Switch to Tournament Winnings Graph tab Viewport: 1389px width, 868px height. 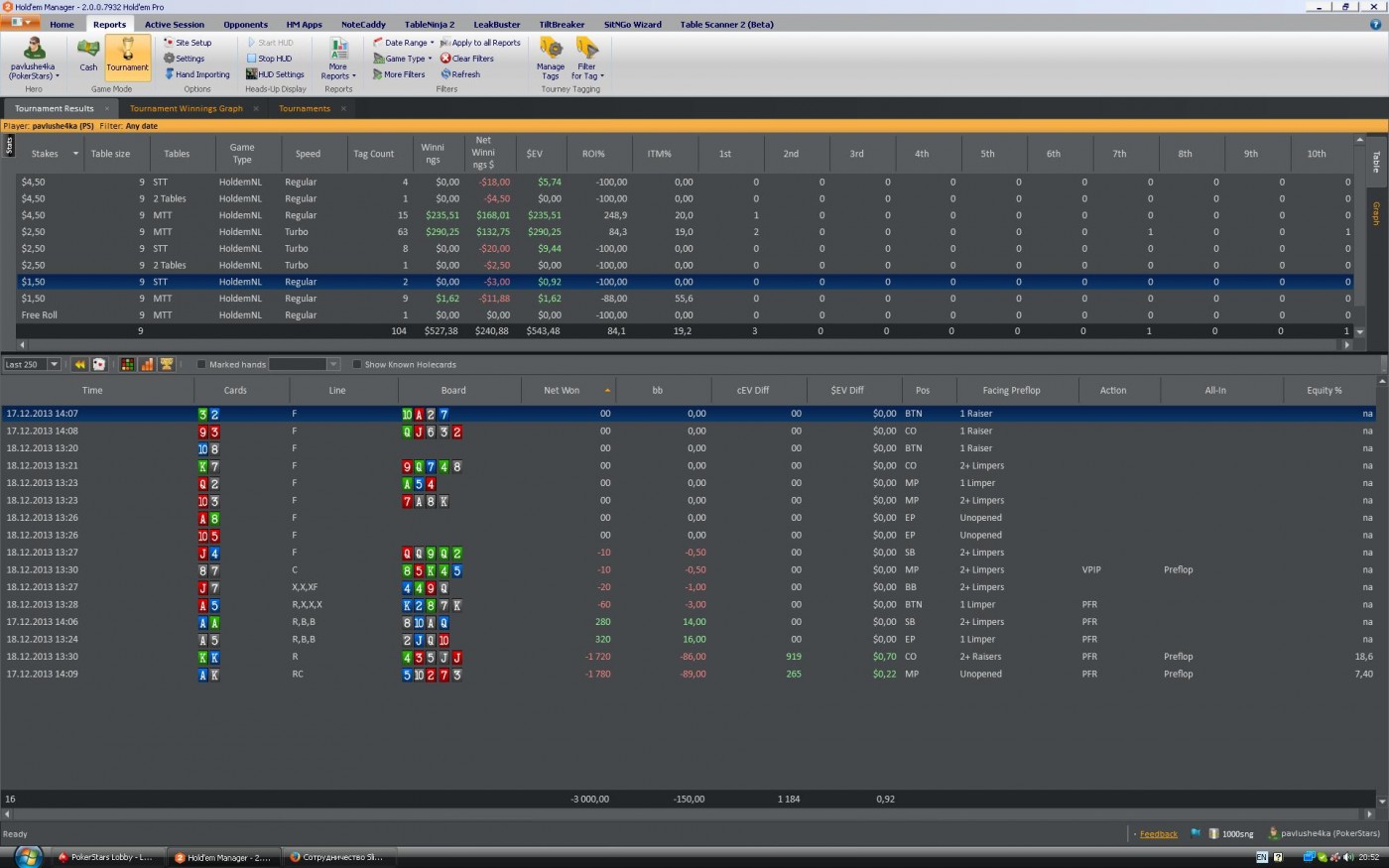(x=187, y=109)
